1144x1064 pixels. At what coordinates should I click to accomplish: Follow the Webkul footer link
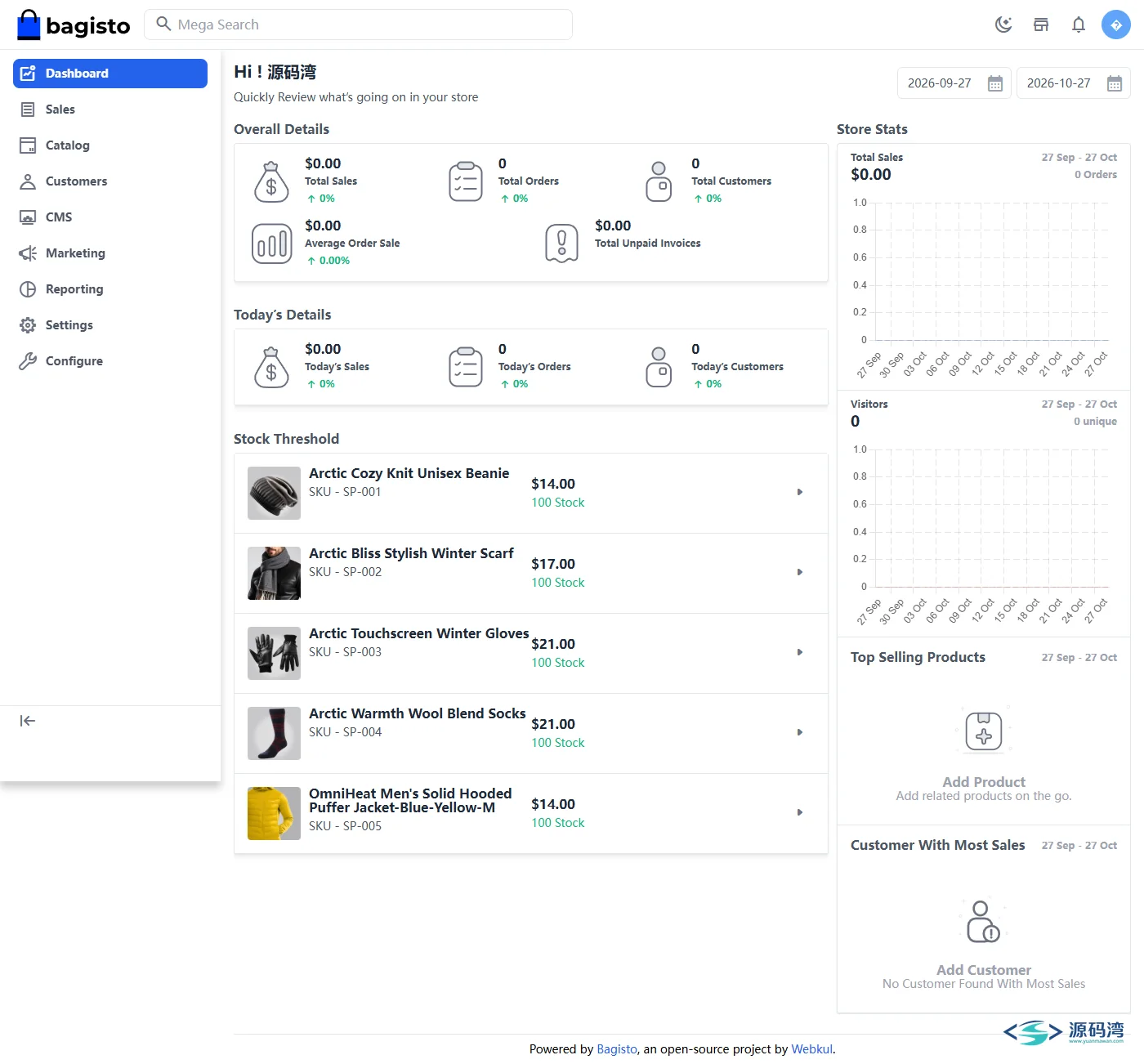click(x=812, y=1049)
